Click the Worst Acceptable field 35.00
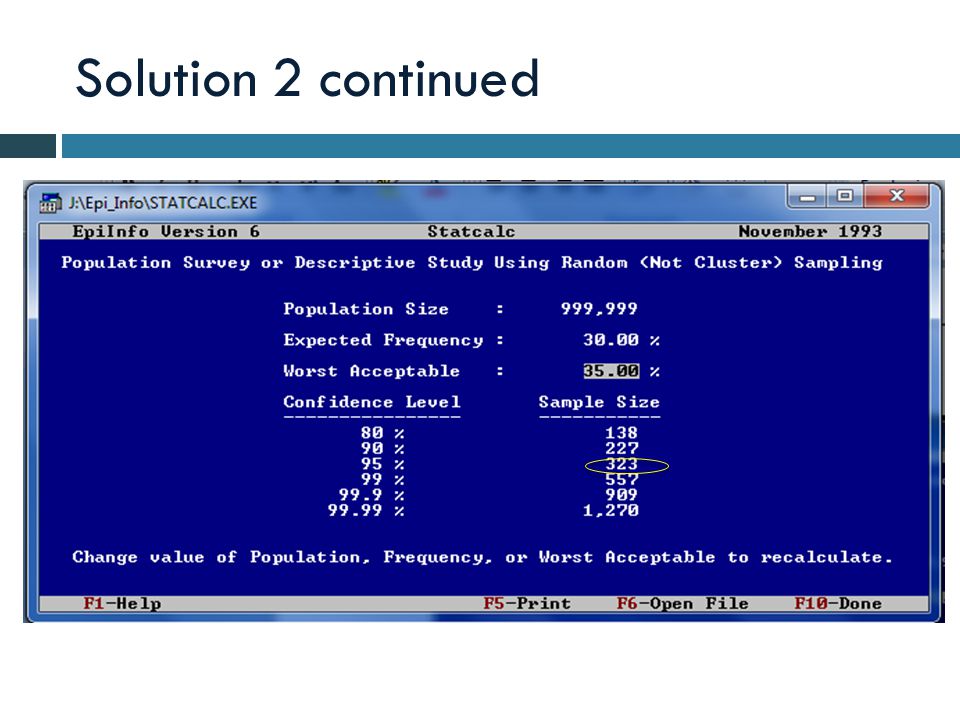 pos(611,371)
